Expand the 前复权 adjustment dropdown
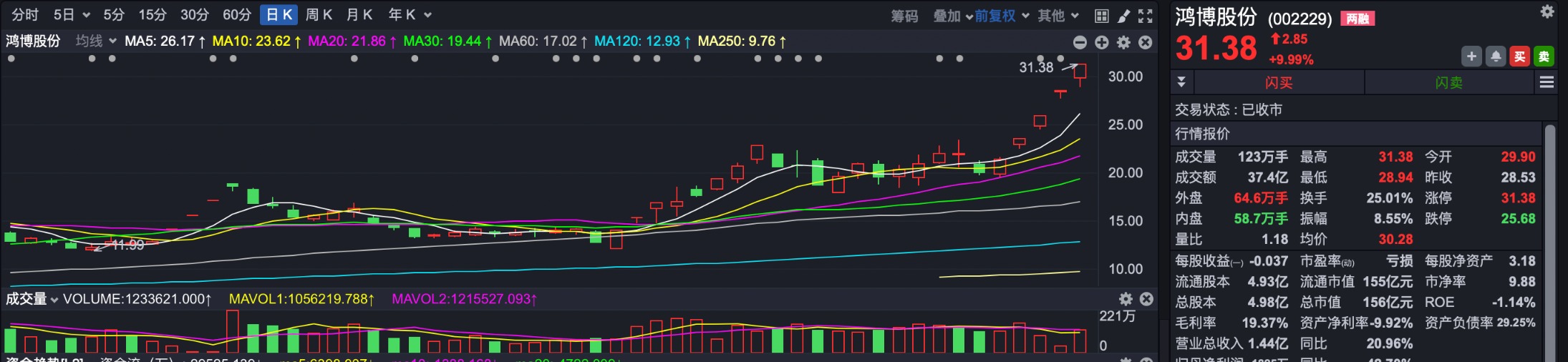The image size is (1568, 362). pyautogui.click(x=1002, y=16)
